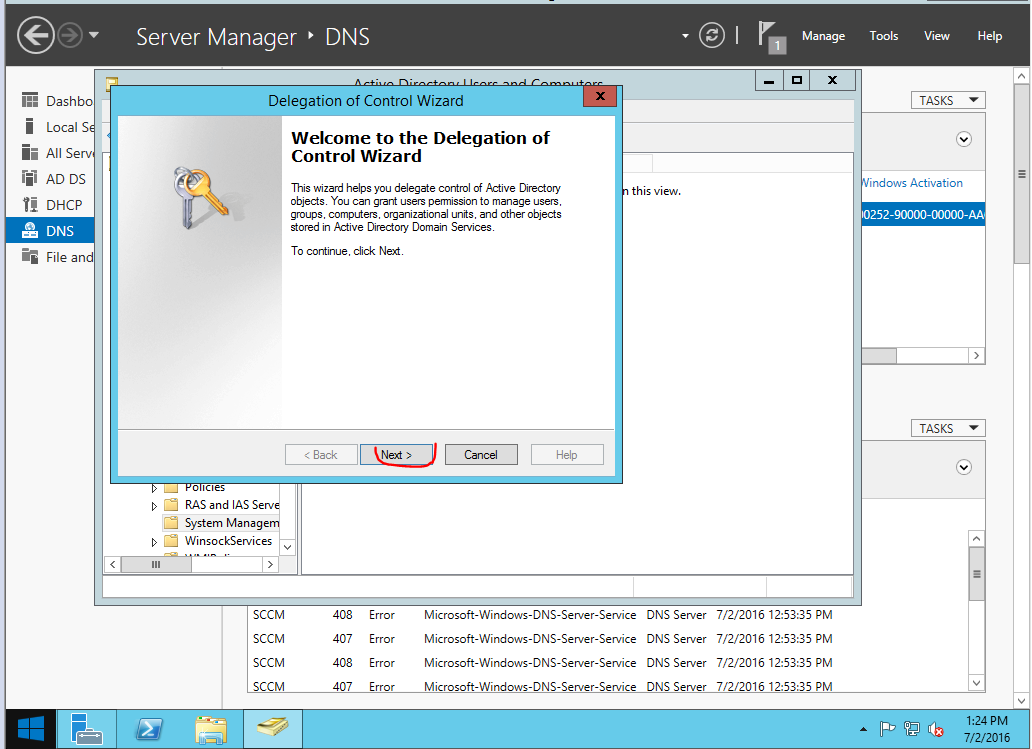Show hidden system tray icons

(x=863, y=729)
